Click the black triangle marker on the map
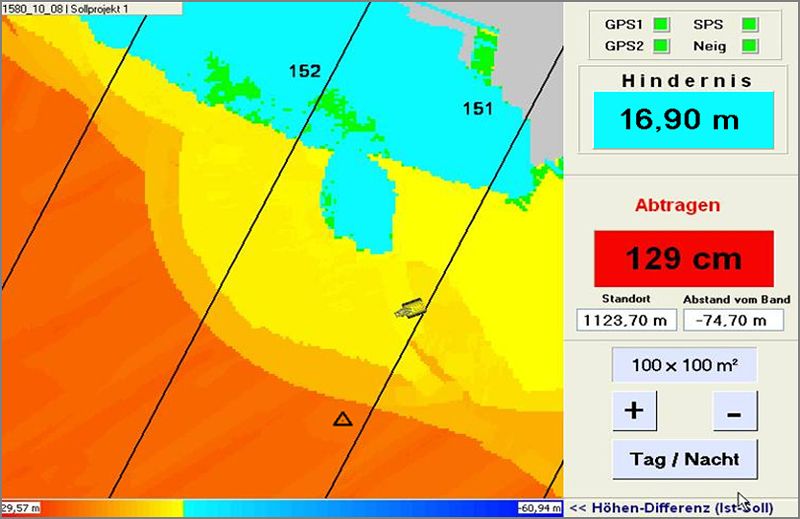Screen dimensions: 800x519 pyautogui.click(x=343, y=419)
